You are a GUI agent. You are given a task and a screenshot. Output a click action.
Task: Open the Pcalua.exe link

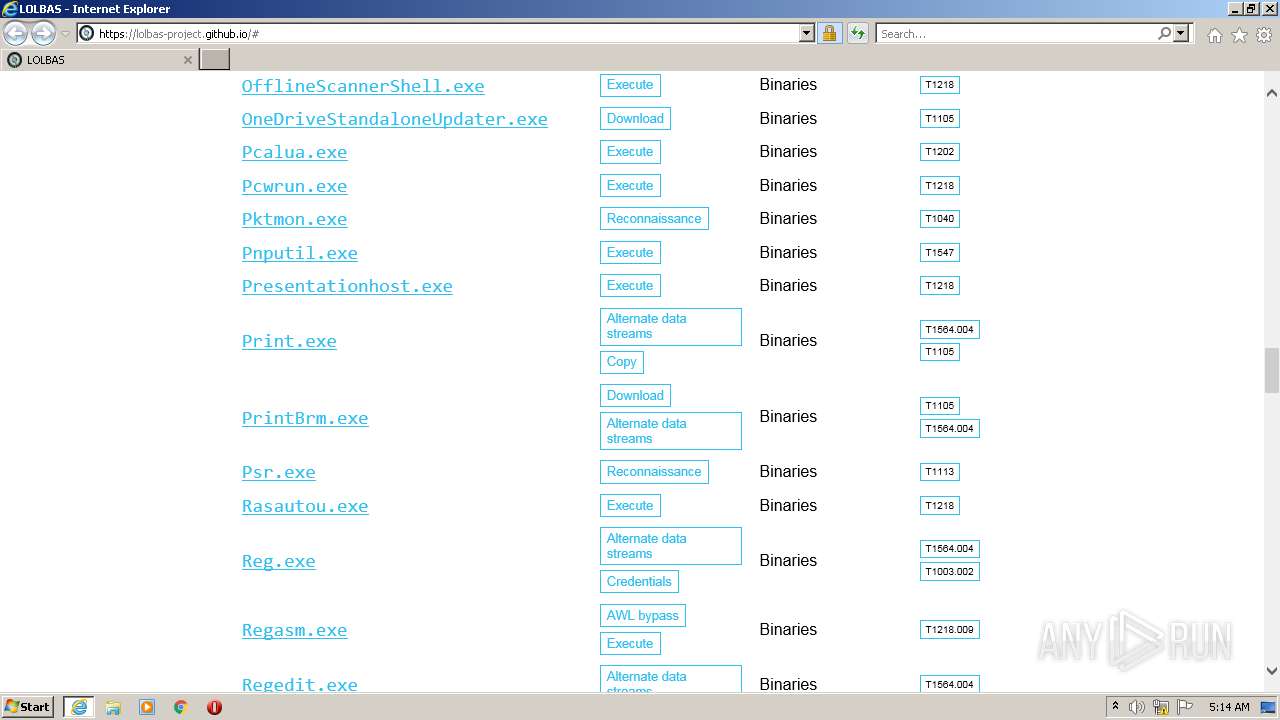[x=294, y=152]
